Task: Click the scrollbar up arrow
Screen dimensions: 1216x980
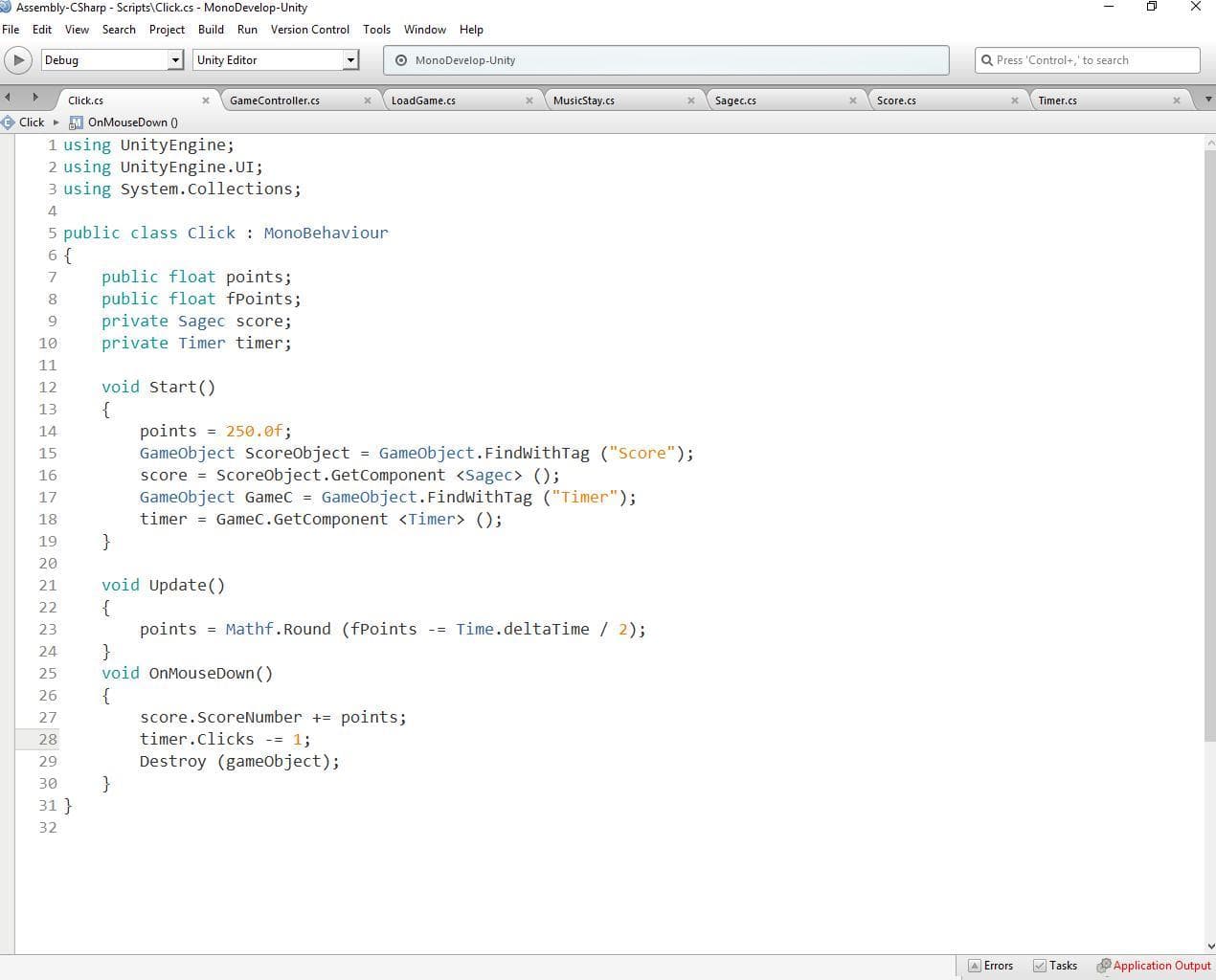Action: tap(1209, 142)
